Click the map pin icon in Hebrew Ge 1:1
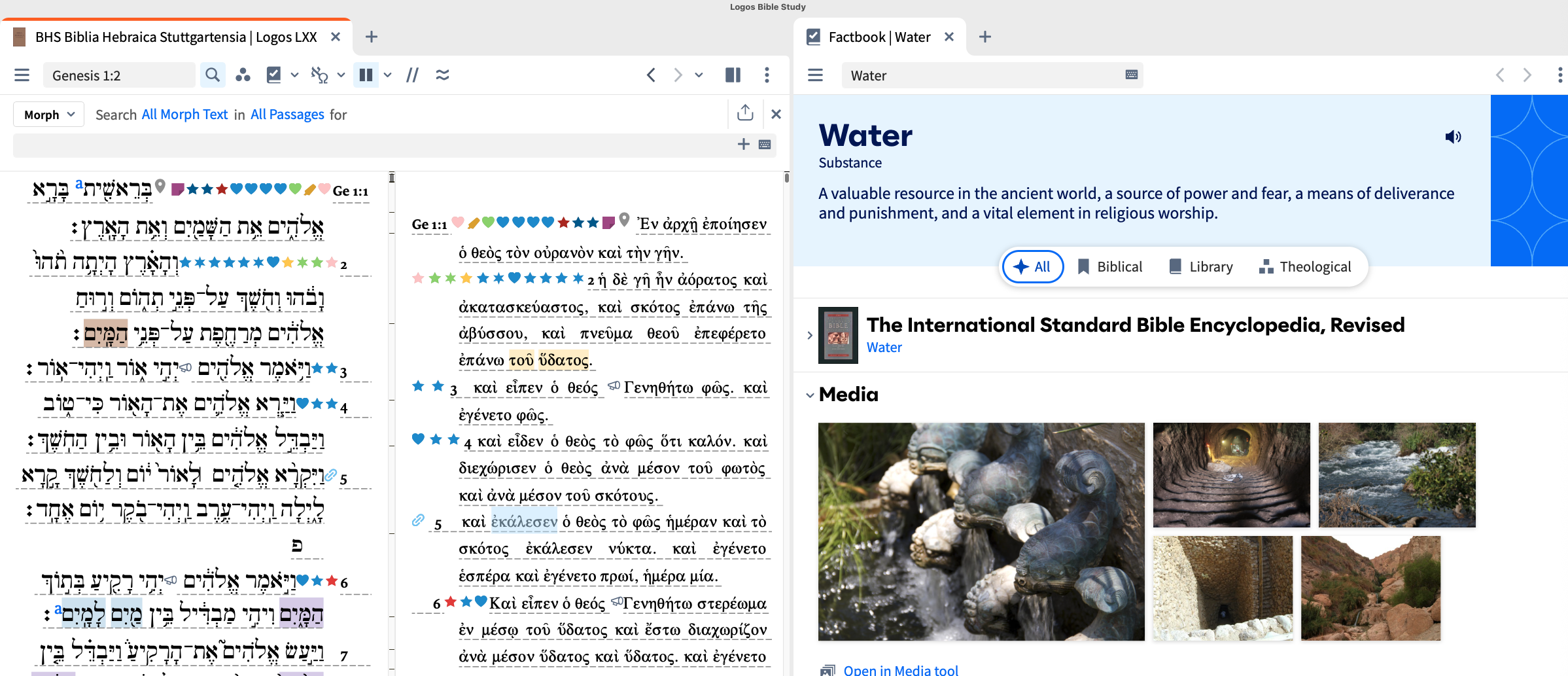1568x676 pixels. click(x=160, y=187)
